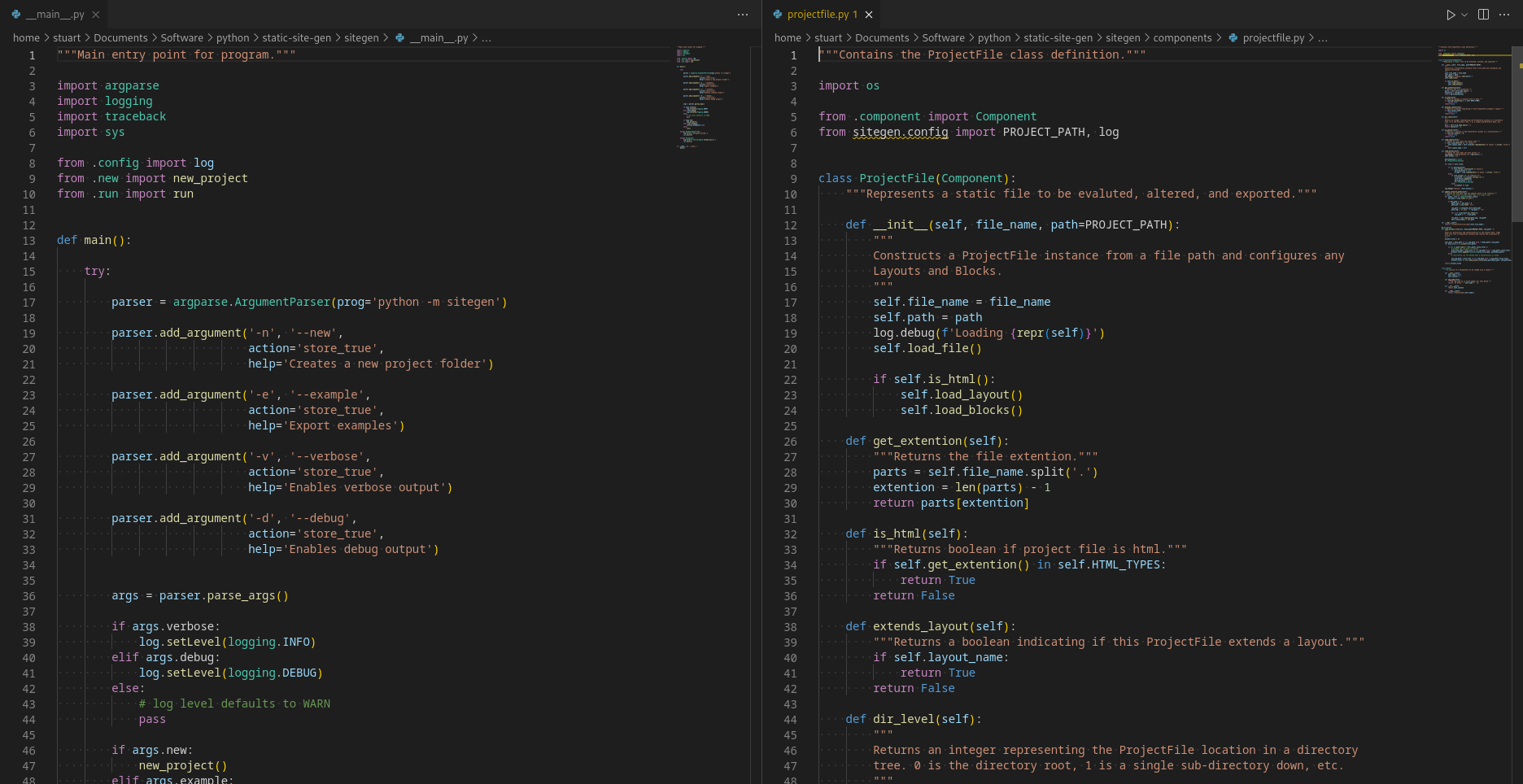
Task: Click 'import os' in the right editor
Action: 849,85
